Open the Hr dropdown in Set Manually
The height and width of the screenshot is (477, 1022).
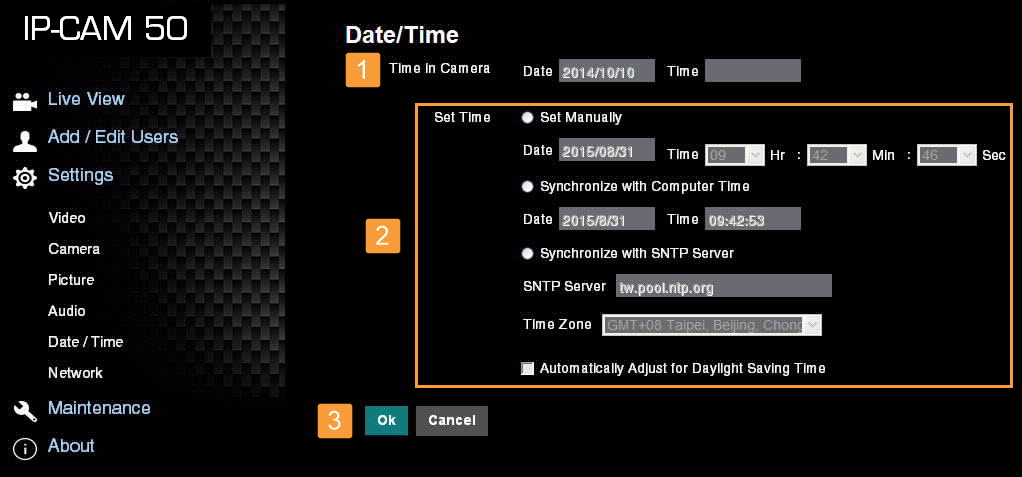[x=735, y=155]
